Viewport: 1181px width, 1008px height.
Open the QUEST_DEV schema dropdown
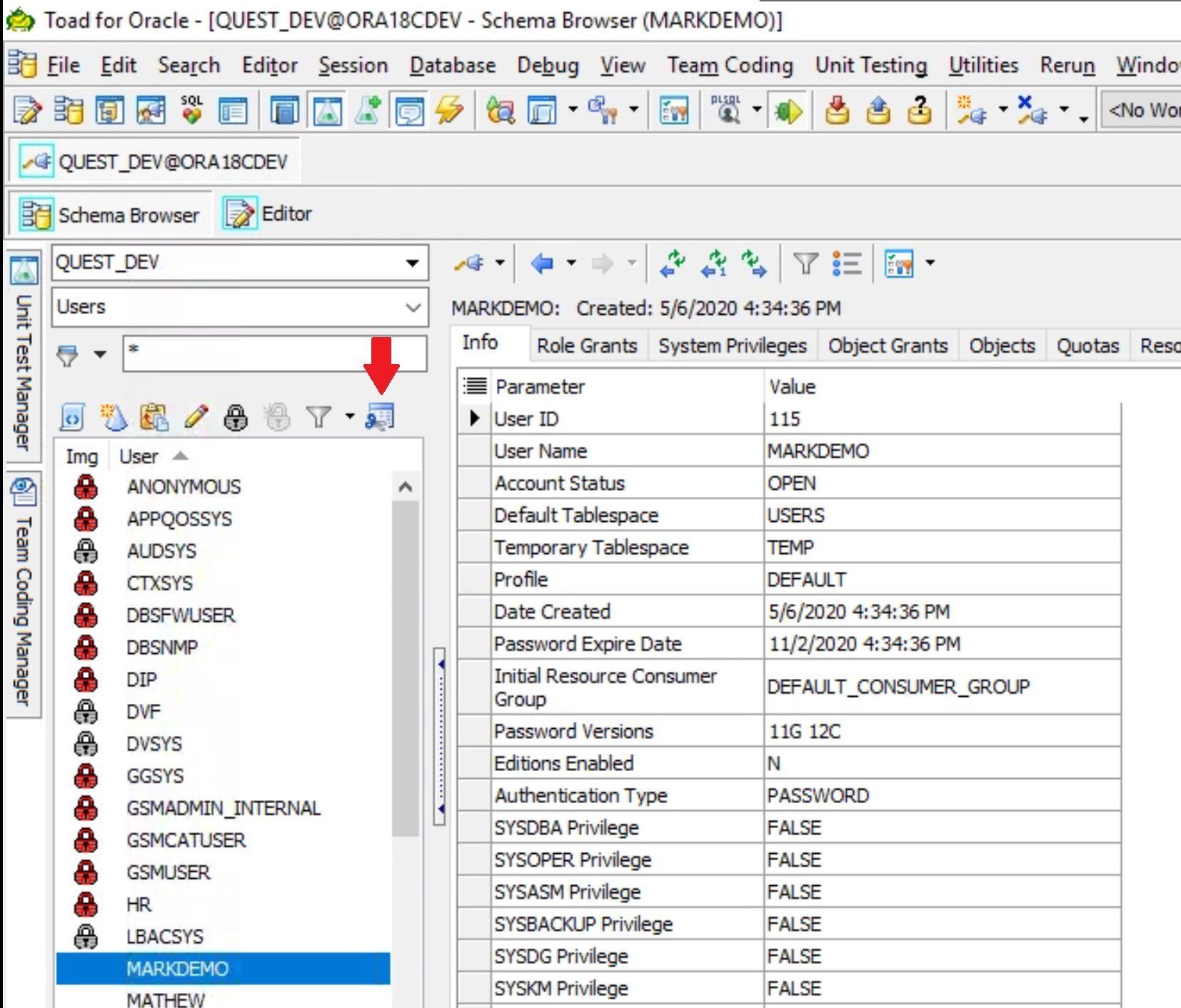tap(412, 263)
